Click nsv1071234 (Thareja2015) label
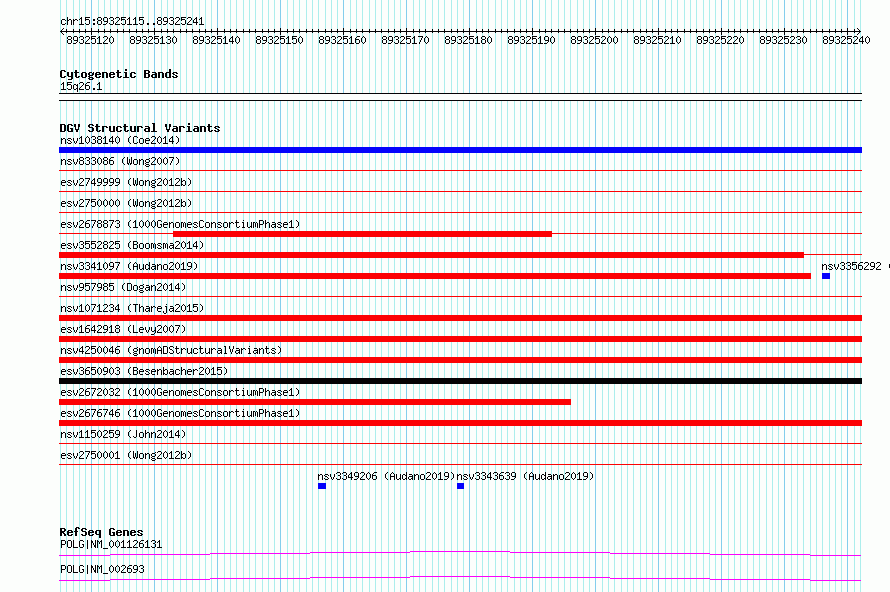890x592 pixels. coord(132,308)
